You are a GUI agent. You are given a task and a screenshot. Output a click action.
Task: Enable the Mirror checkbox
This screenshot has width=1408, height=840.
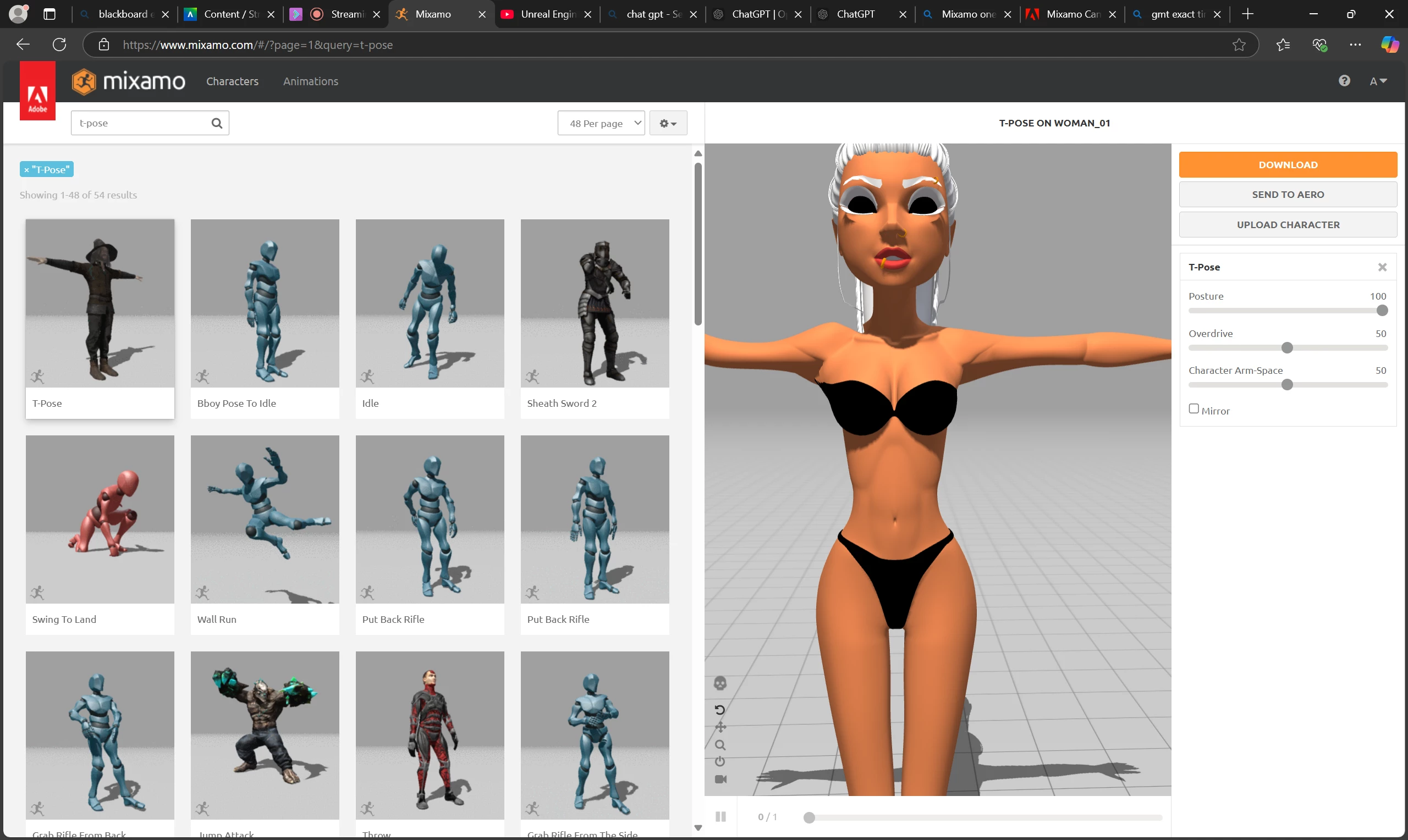1193,408
